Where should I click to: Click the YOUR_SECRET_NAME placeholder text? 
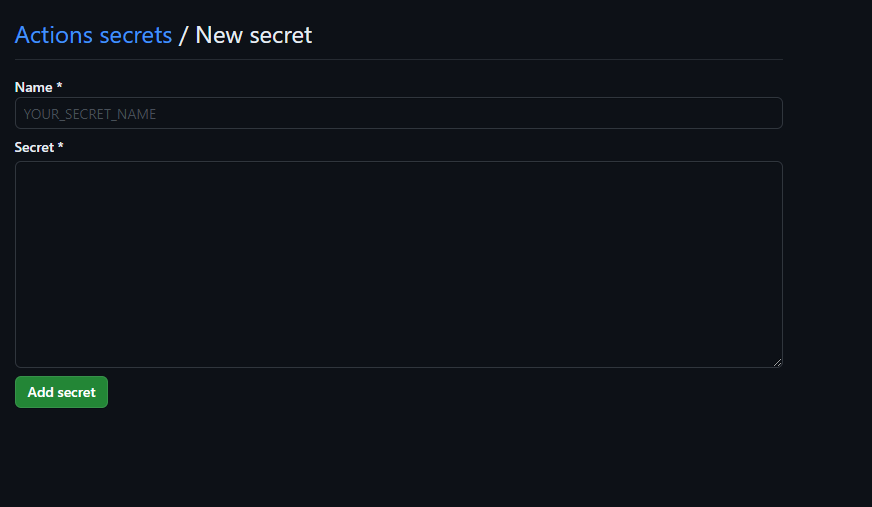[90, 114]
